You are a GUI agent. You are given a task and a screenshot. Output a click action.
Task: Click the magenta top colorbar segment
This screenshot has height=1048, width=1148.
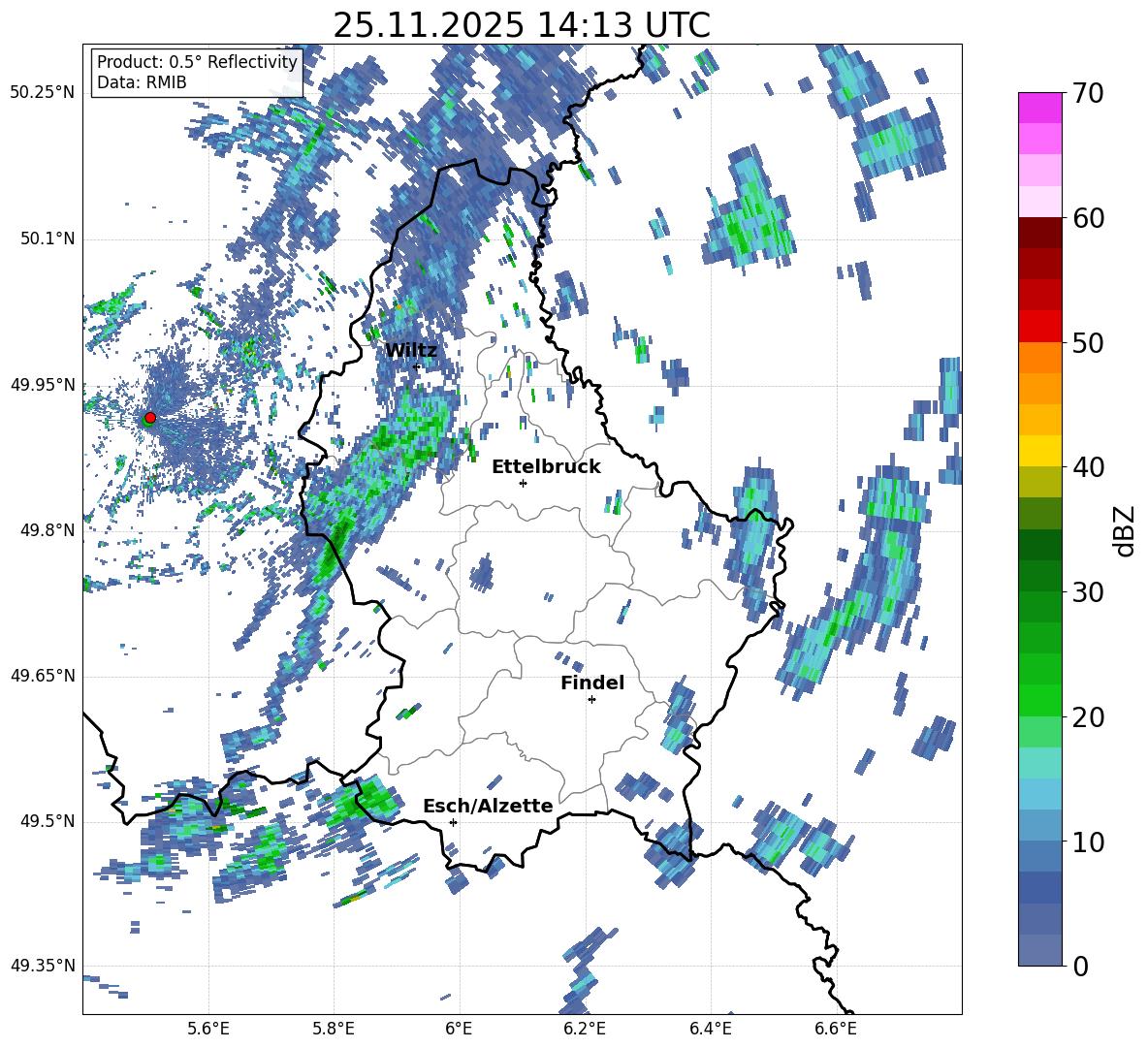[1039, 109]
